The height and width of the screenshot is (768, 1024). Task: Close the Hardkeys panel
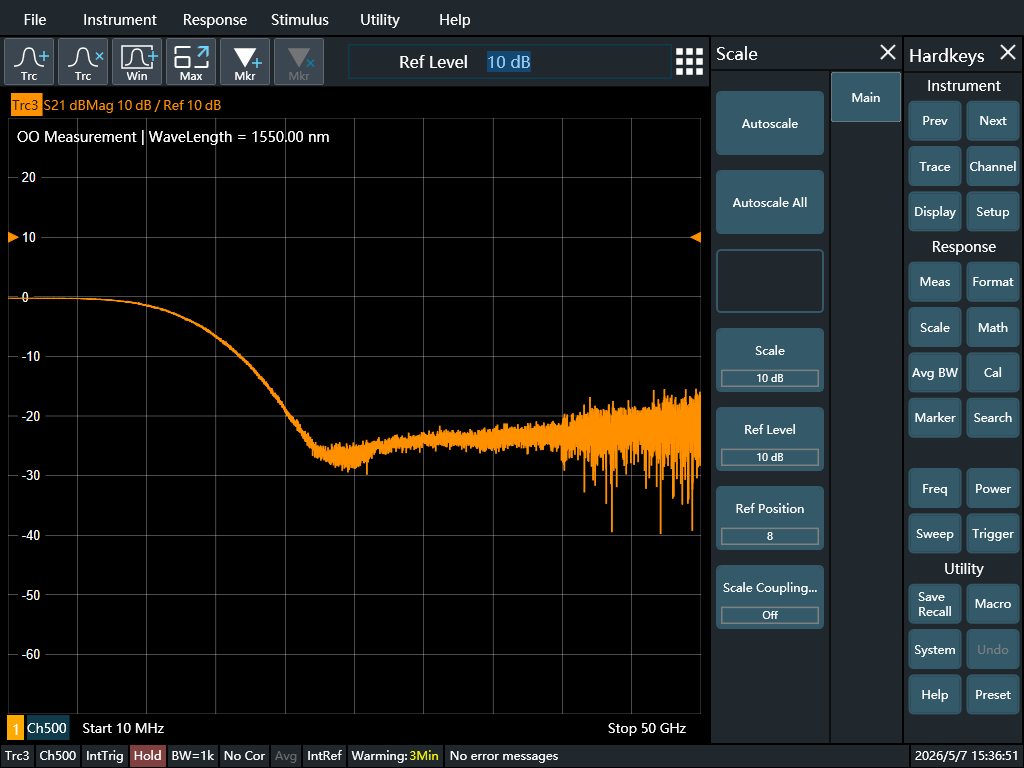[1008, 52]
